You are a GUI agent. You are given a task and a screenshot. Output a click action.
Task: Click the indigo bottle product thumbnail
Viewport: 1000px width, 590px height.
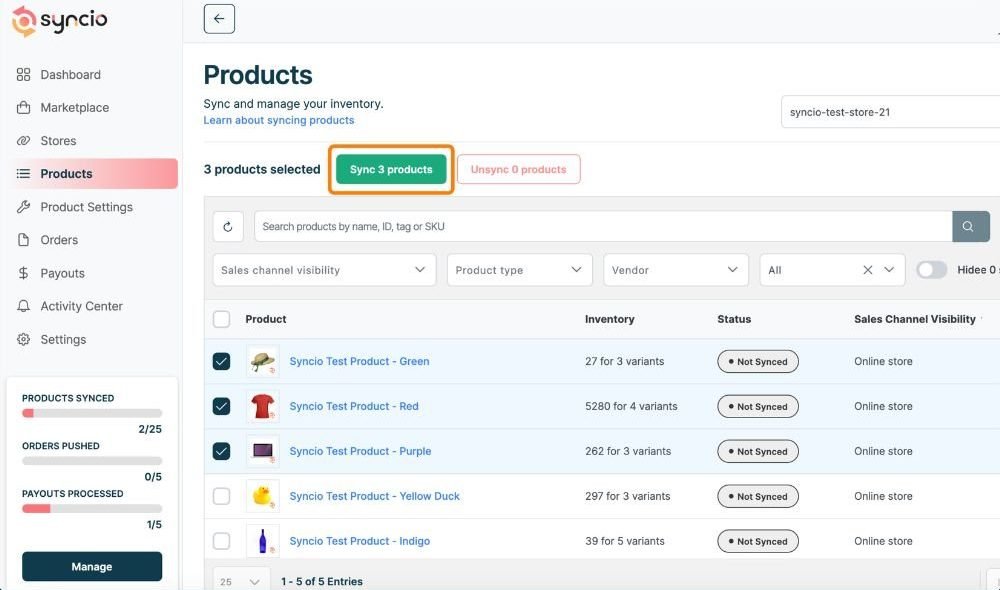tap(263, 541)
